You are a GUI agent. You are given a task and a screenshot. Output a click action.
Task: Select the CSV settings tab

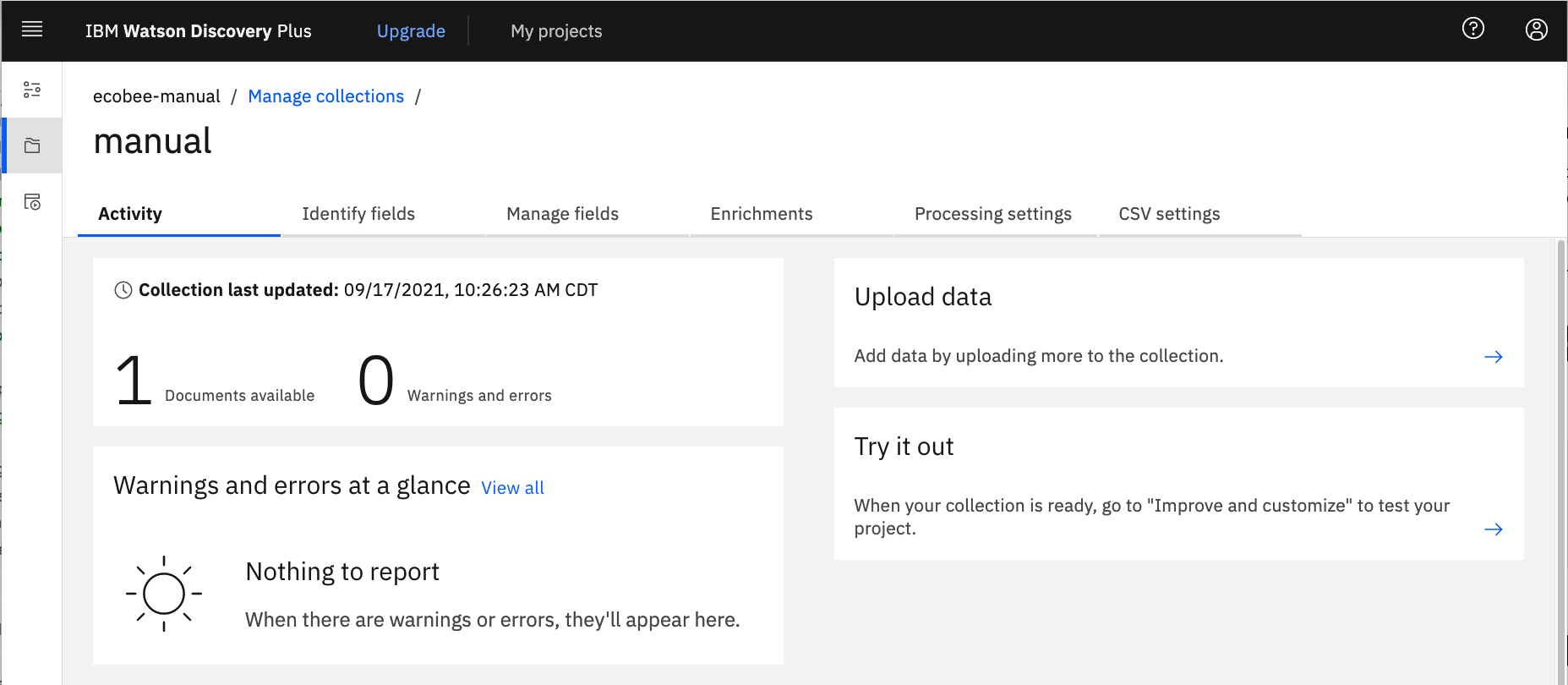point(1200,214)
